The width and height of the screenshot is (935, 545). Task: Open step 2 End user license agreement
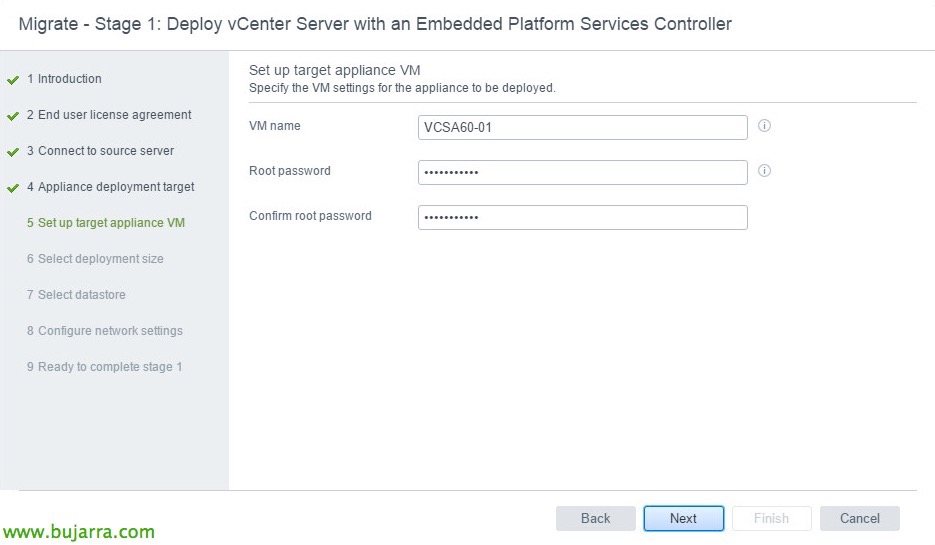(x=109, y=115)
